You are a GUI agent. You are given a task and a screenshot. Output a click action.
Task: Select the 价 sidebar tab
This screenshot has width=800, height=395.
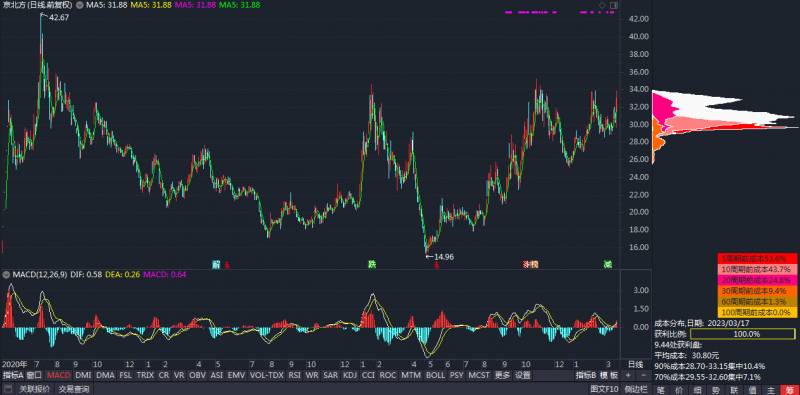tap(679, 390)
